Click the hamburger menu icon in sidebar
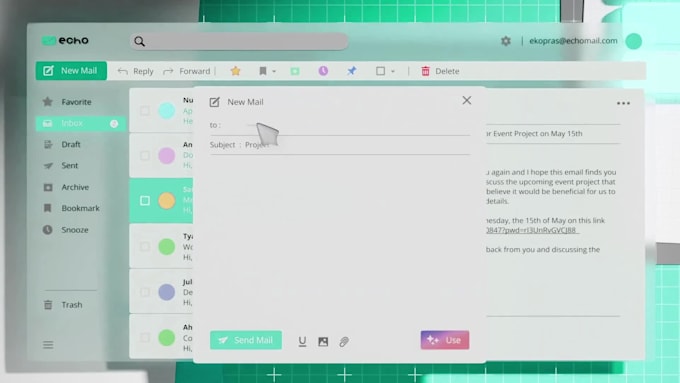Screen dimensions: 680x383 48,345
